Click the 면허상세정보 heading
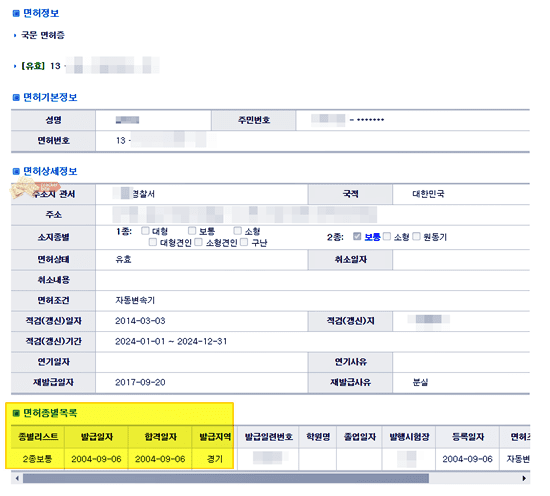The image size is (550, 496). (50, 171)
